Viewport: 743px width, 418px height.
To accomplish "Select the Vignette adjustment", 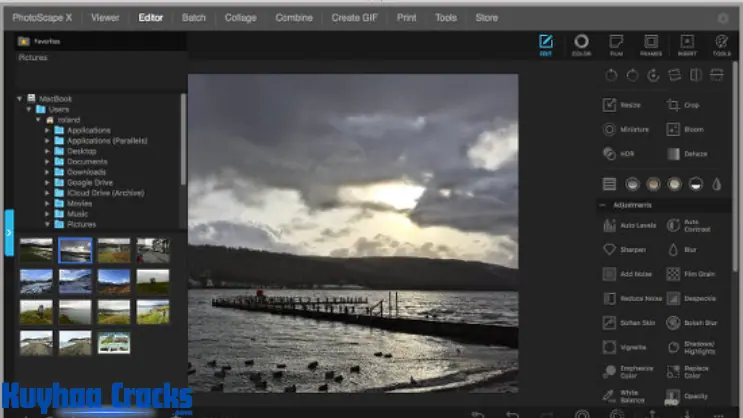I will point(624,347).
